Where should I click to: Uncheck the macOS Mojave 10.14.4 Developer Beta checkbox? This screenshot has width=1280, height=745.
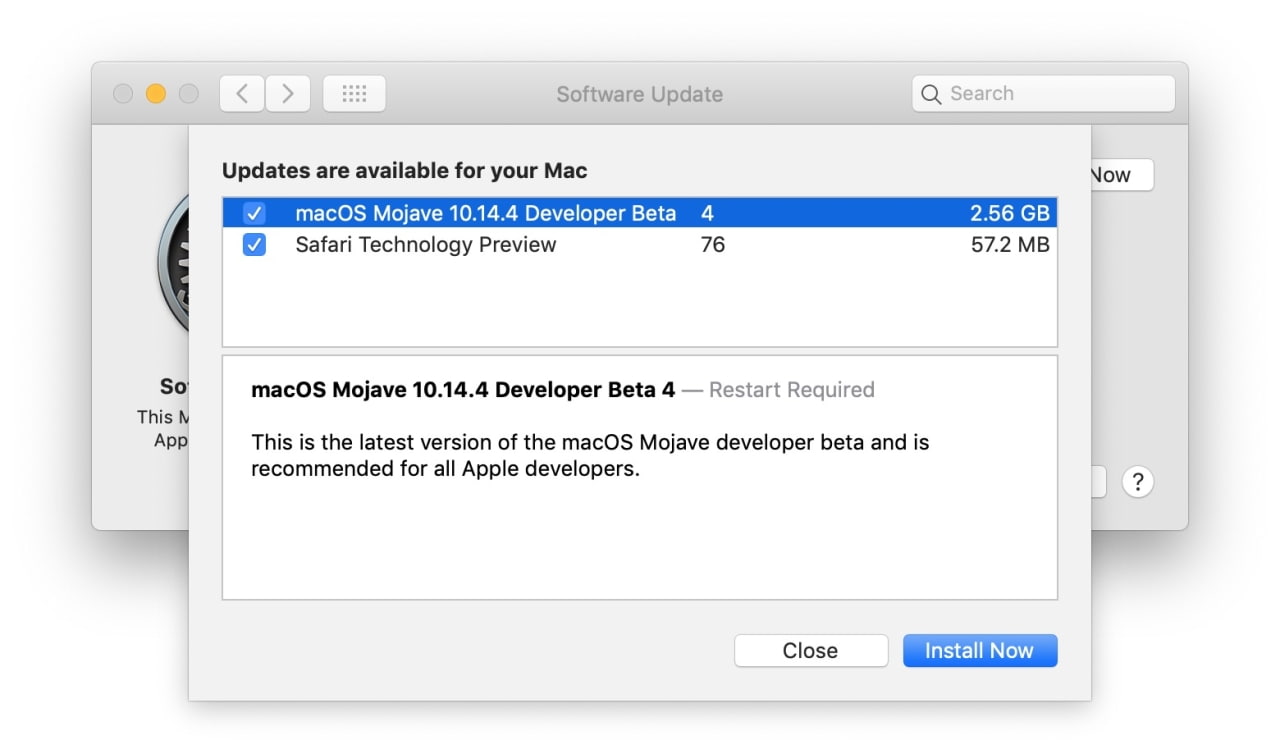(254, 213)
